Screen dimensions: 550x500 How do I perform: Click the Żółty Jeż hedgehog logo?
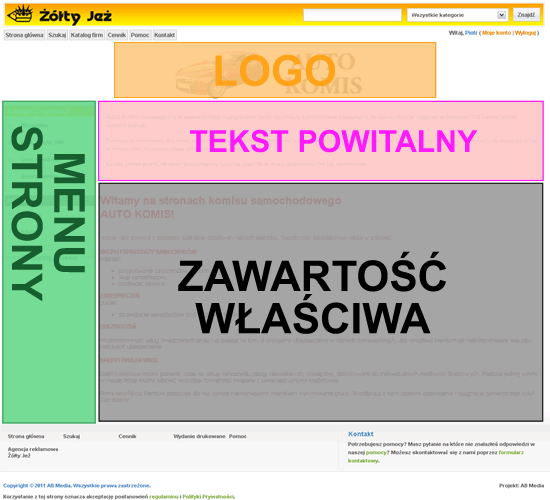coord(59,15)
